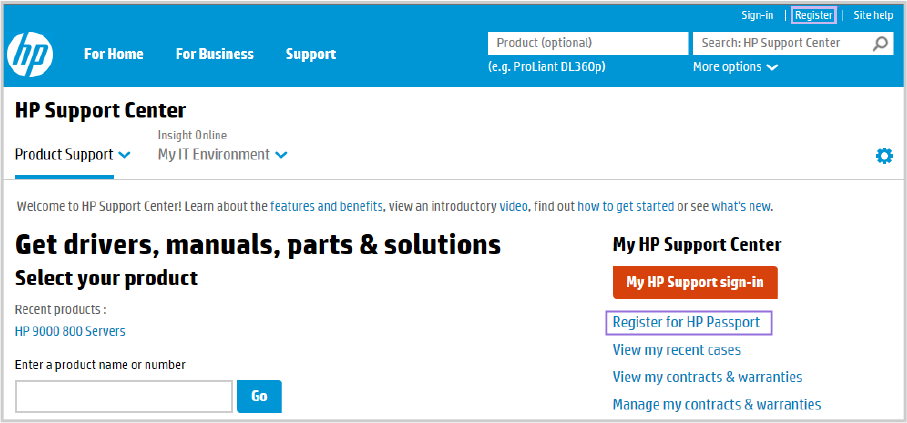Open the Site help link
The width and height of the screenshot is (907, 423).
[x=873, y=16]
